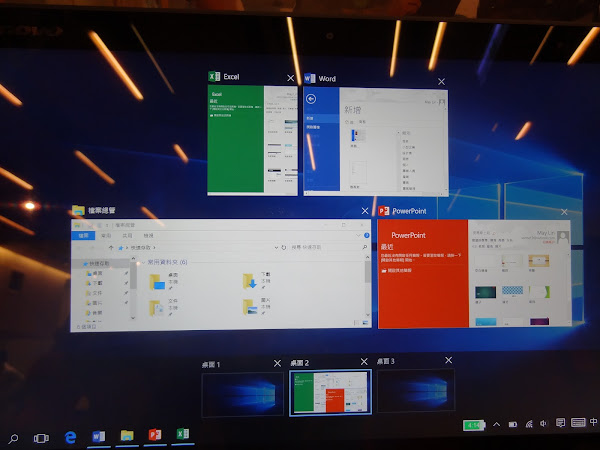The image size is (600, 450).
Task: Click the navigation pane scroll down arrow
Action: point(133,318)
